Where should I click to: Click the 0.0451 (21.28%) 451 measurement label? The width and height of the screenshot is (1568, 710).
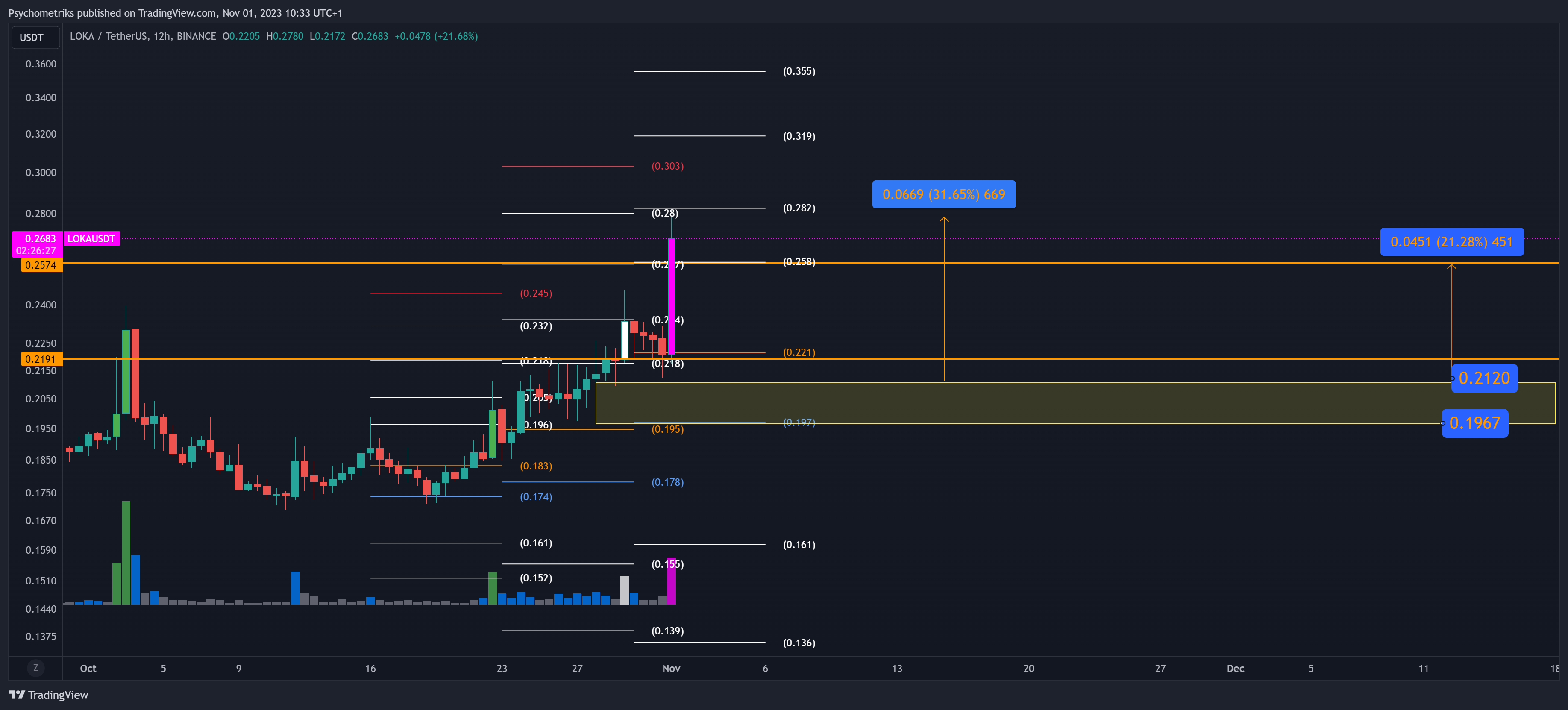(x=1451, y=241)
